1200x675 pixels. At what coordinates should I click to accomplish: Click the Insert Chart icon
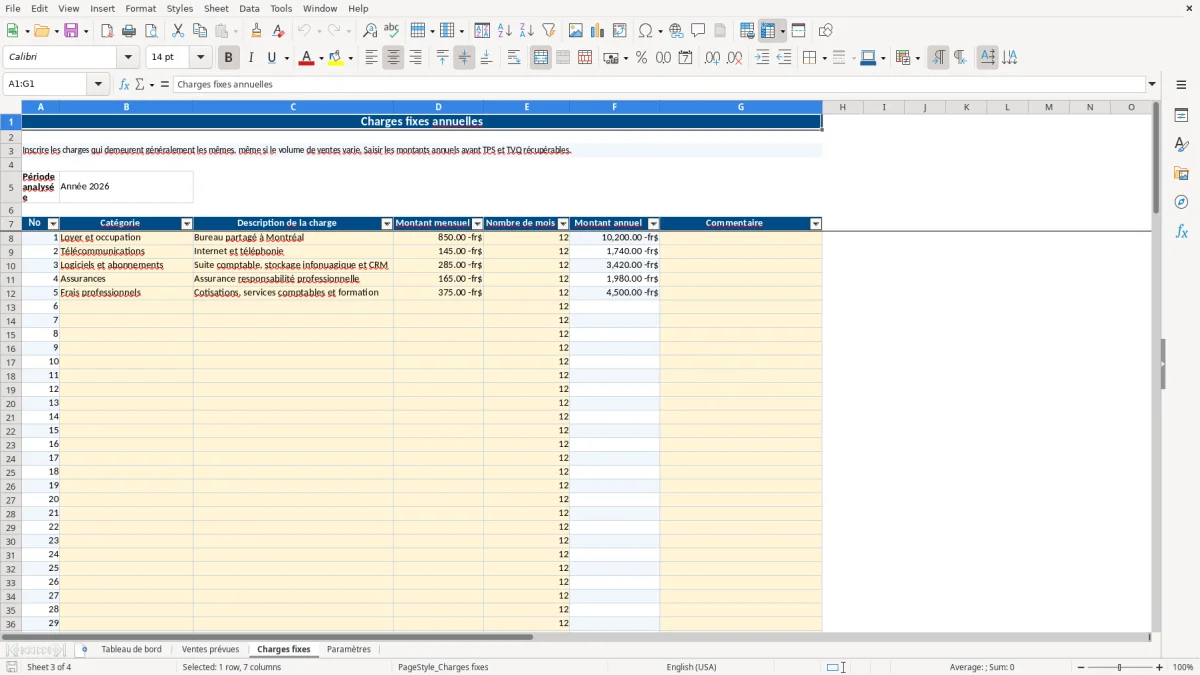click(598, 31)
